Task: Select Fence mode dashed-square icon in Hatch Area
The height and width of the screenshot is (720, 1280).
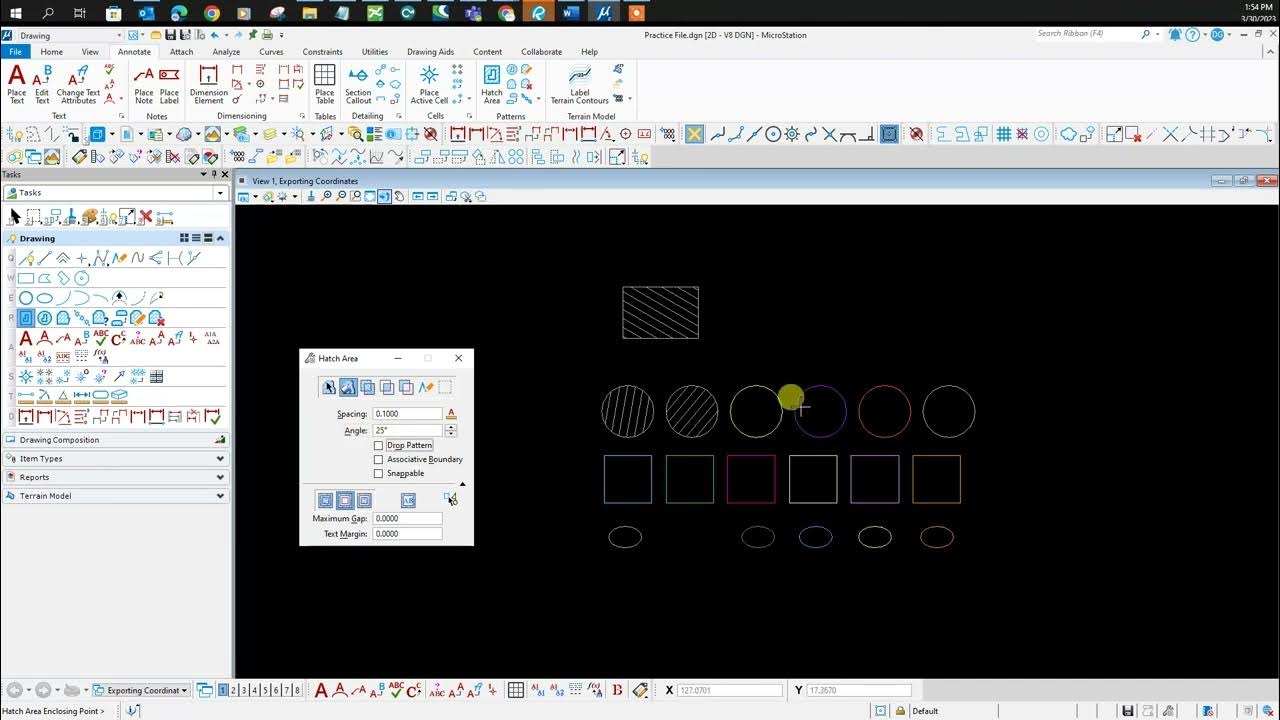Action: click(446, 387)
